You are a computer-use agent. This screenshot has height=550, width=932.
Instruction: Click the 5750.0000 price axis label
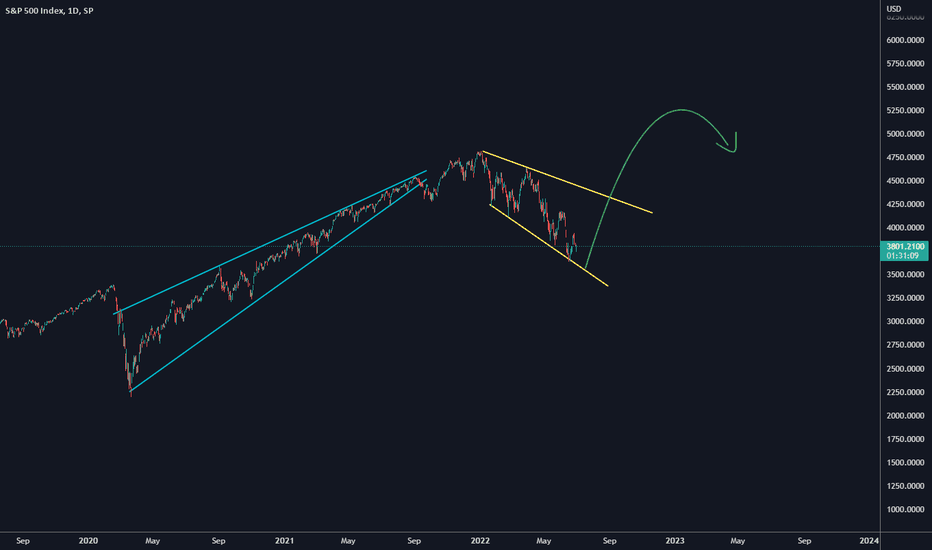click(x=905, y=63)
